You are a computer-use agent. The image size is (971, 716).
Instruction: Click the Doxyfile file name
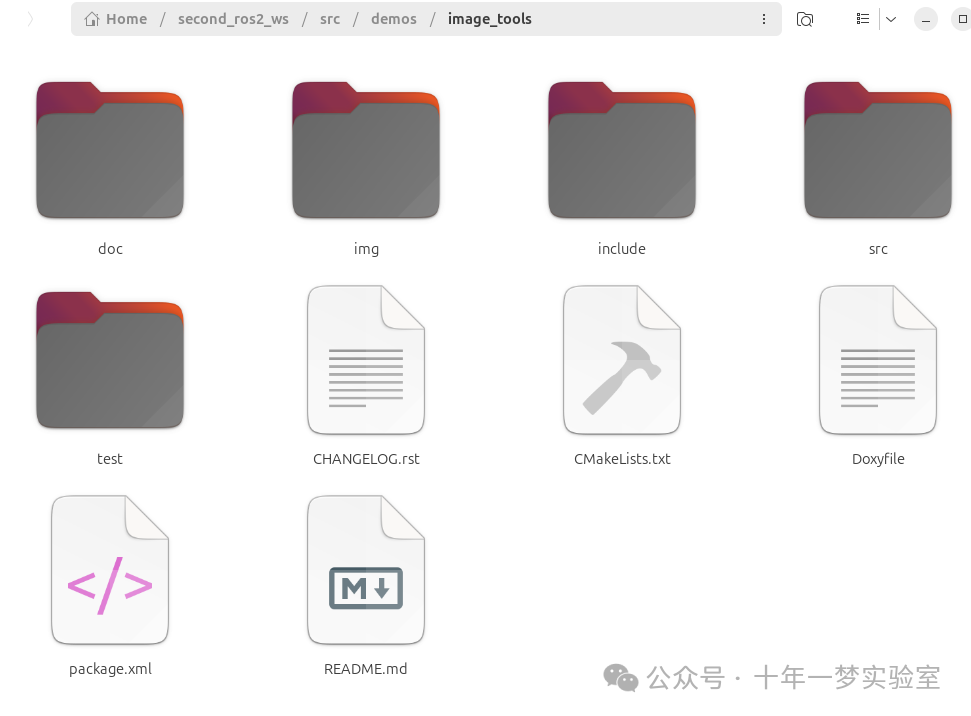878,459
